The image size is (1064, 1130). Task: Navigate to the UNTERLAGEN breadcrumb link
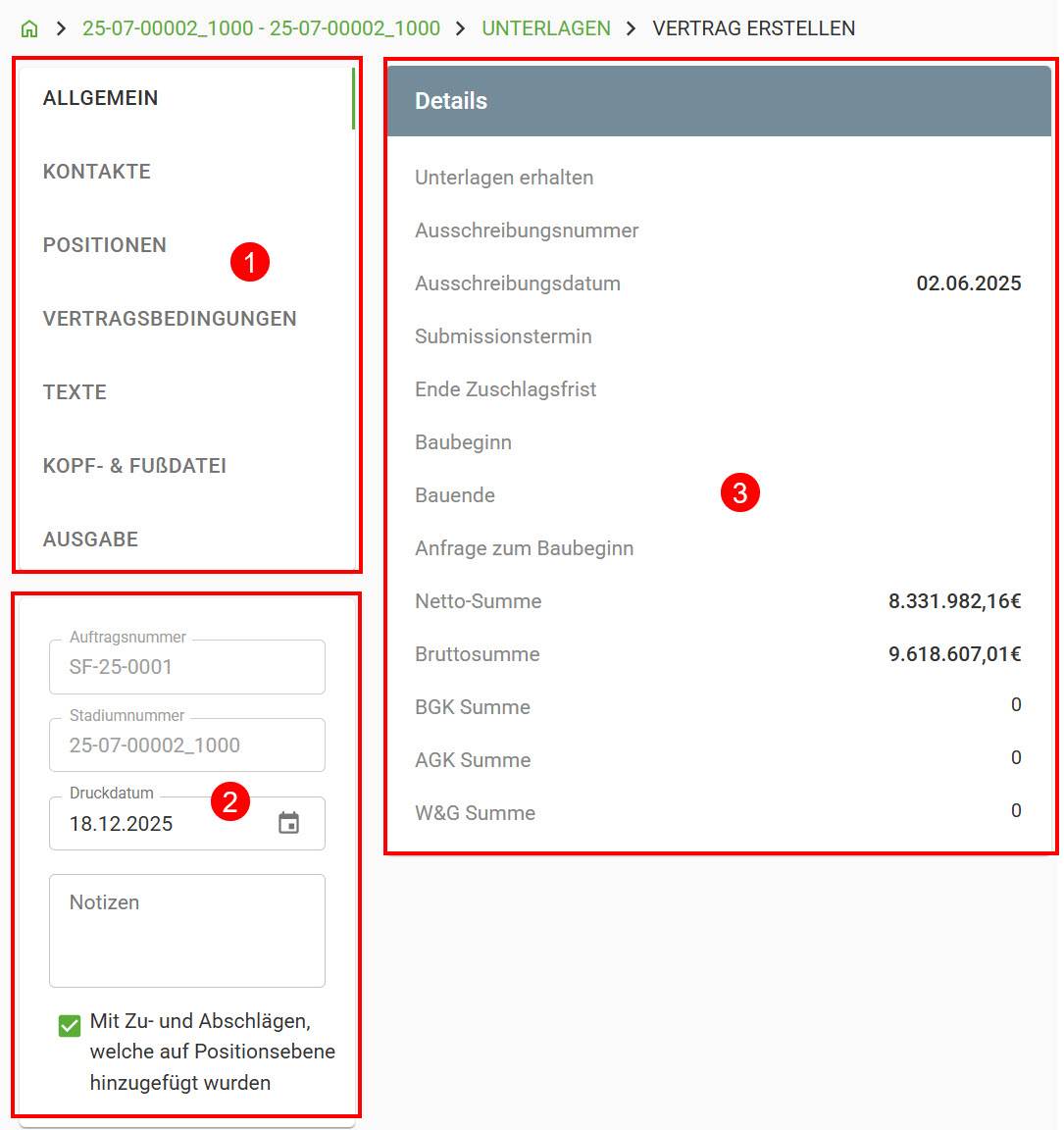tap(546, 28)
